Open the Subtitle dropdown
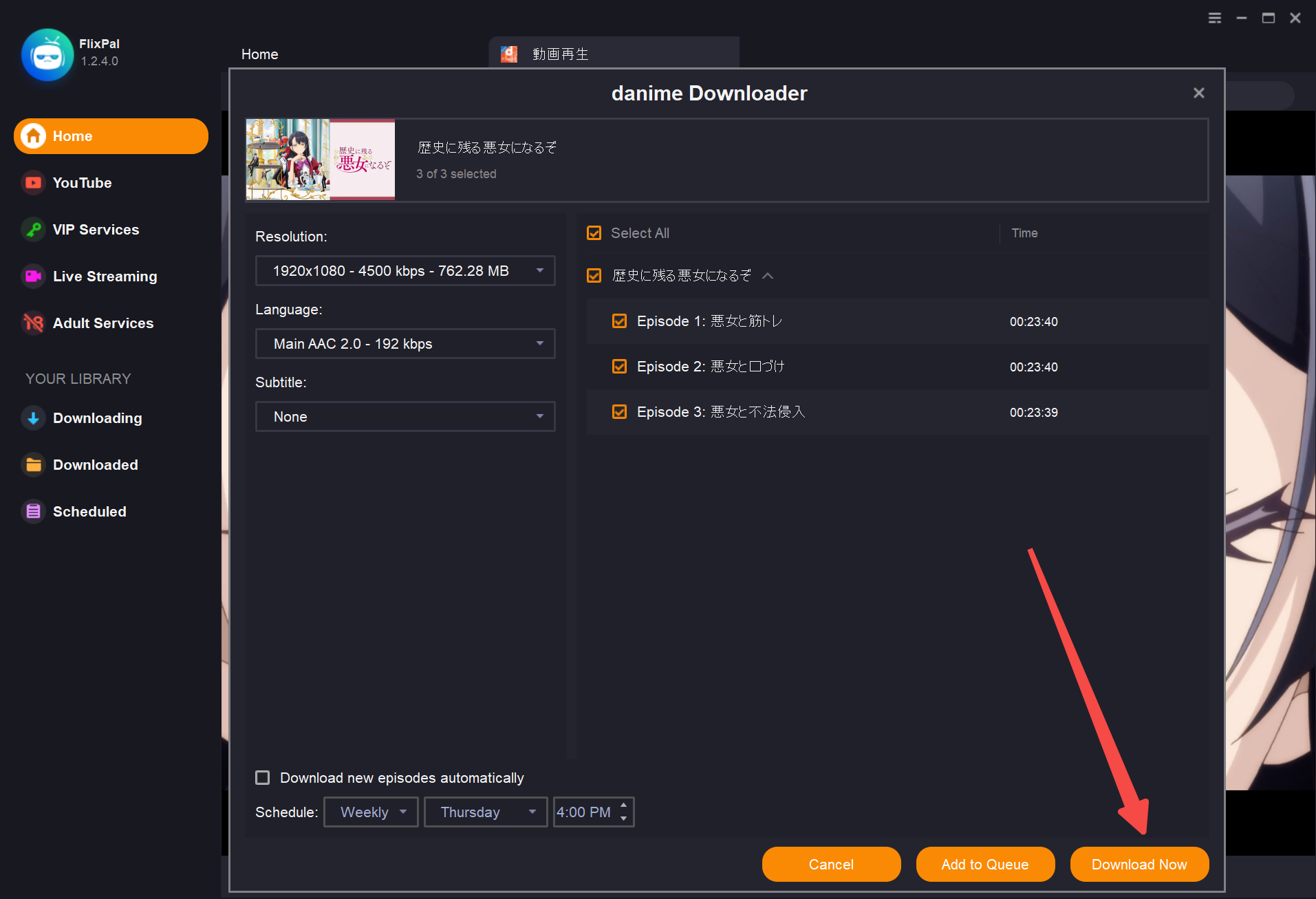Screen dimensions: 1316x899 pyautogui.click(x=405, y=417)
